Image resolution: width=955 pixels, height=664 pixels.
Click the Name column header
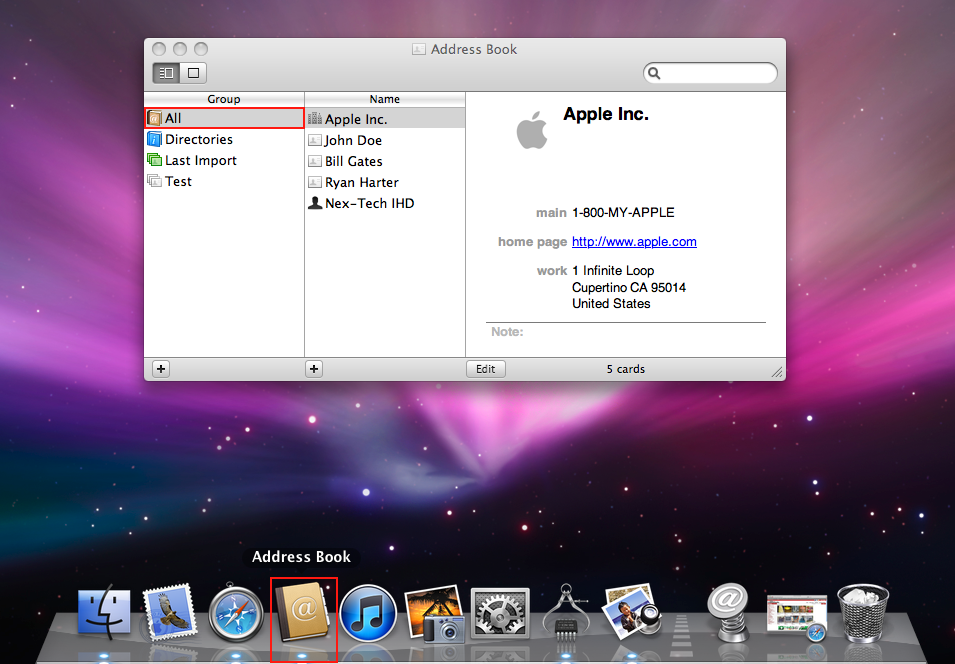(385, 99)
